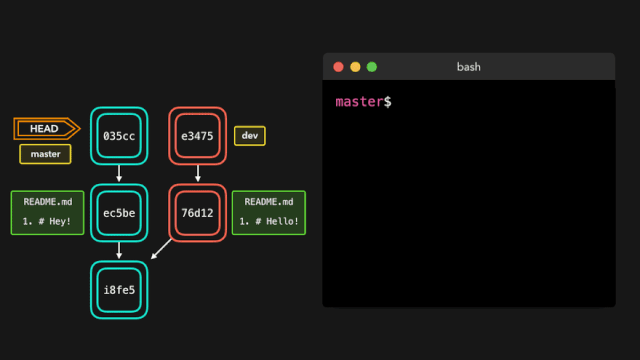Click inside the empty terminal body area
The image size is (640, 360).
tap(469, 204)
